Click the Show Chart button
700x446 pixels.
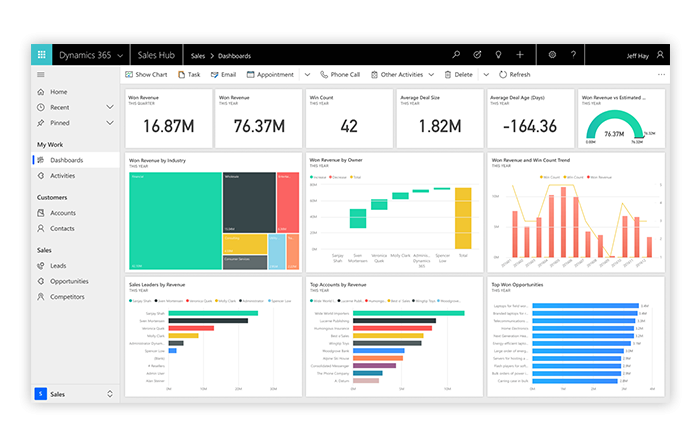click(x=146, y=75)
